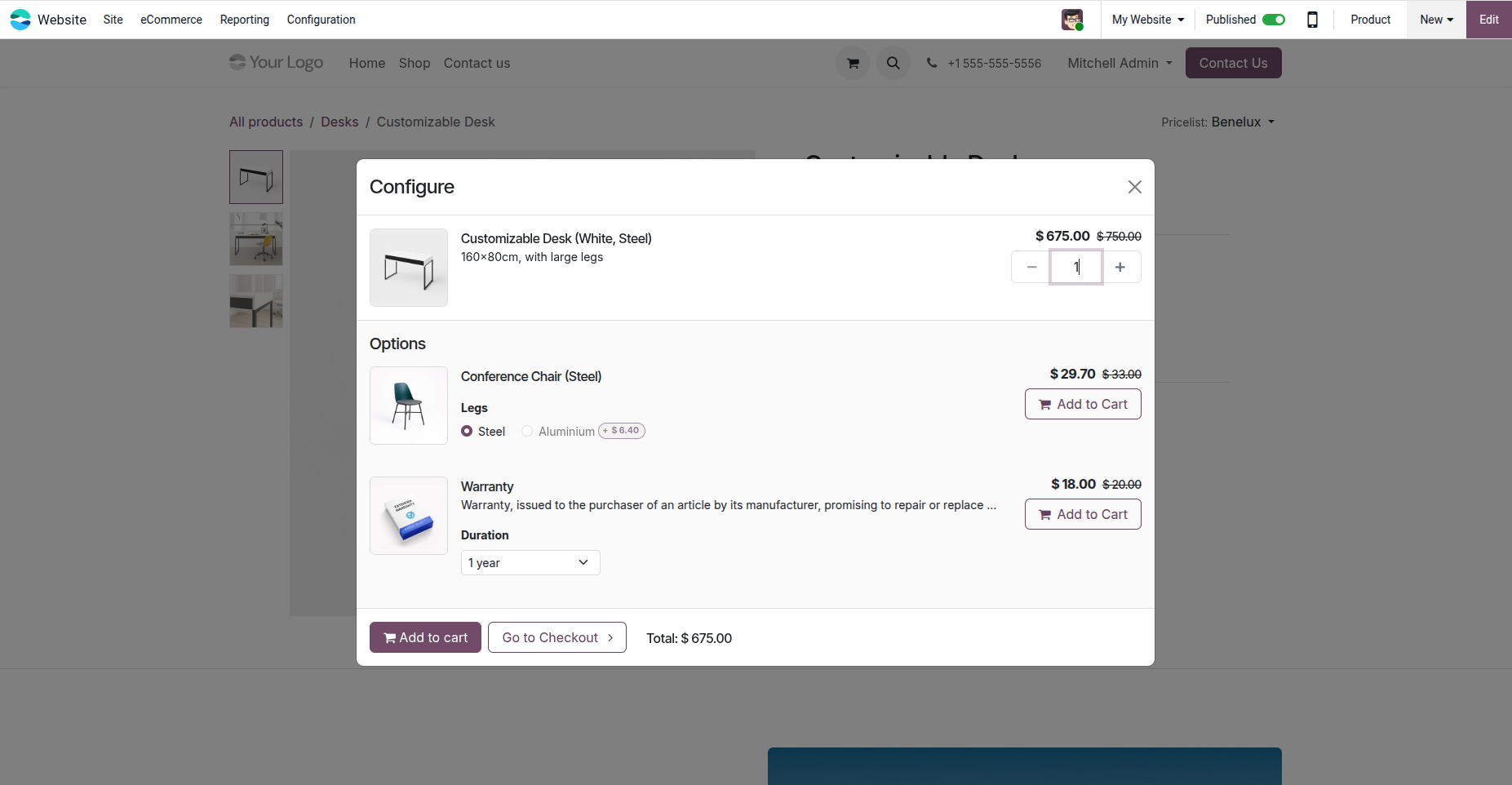Viewport: 1512px width, 785px height.
Task: Go to the Home page link
Action: point(367,63)
